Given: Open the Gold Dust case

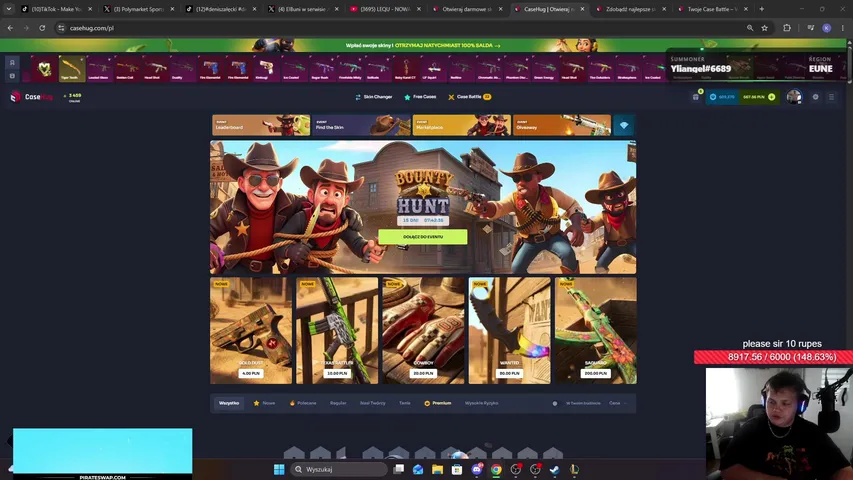Looking at the screenshot, I should tap(251, 330).
